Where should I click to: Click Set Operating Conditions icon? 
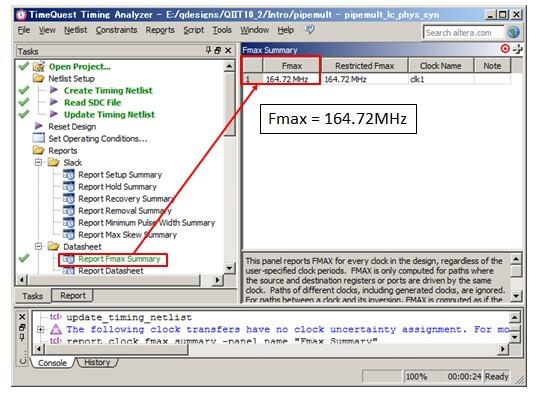coord(38,138)
